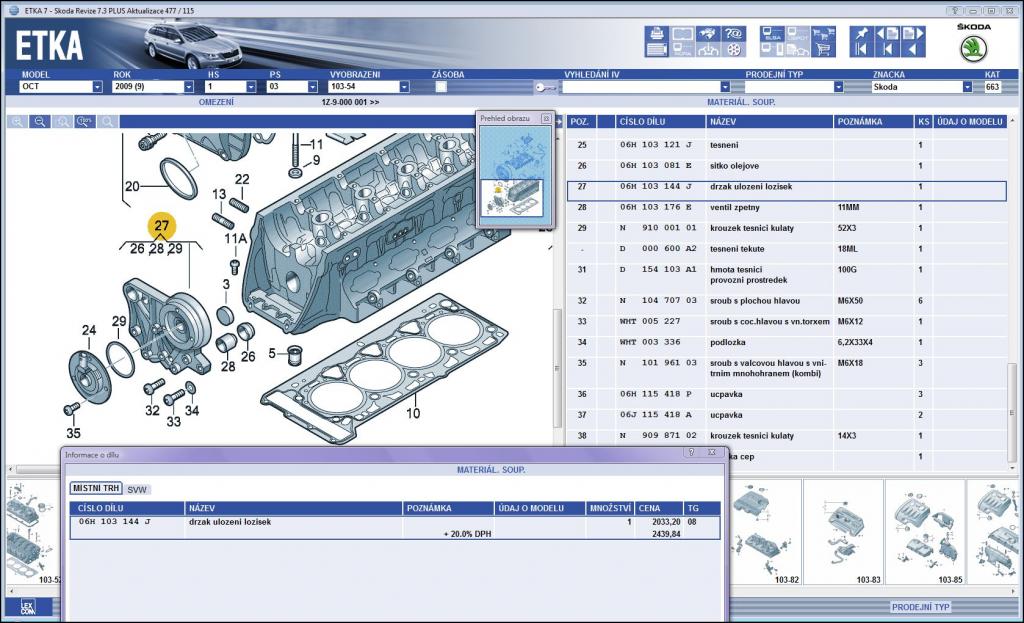Click the LexCom logo at the bottom left
This screenshot has width=1024, height=623.
pyautogui.click(x=27, y=607)
